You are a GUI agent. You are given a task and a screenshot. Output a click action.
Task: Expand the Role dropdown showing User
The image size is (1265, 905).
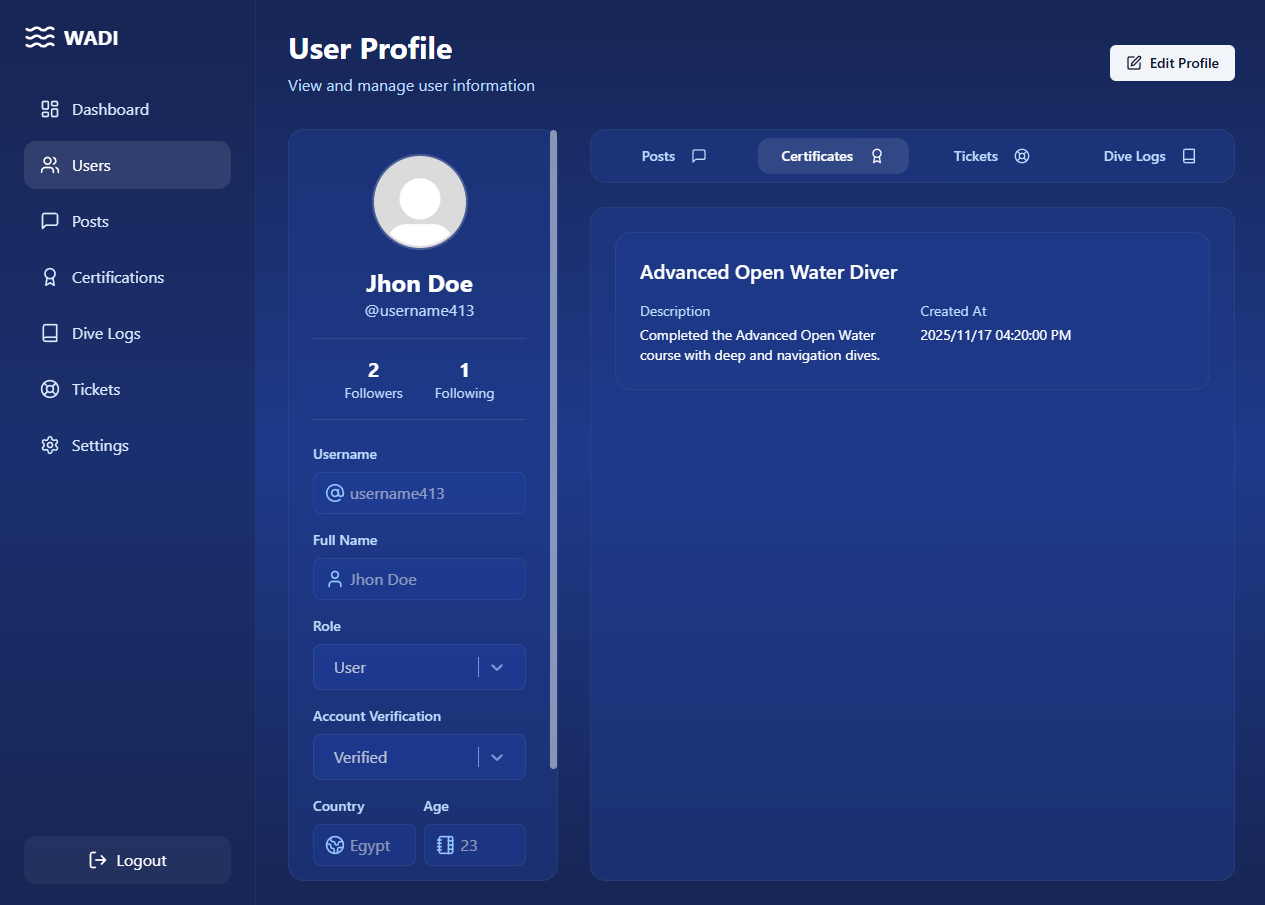coord(396,667)
